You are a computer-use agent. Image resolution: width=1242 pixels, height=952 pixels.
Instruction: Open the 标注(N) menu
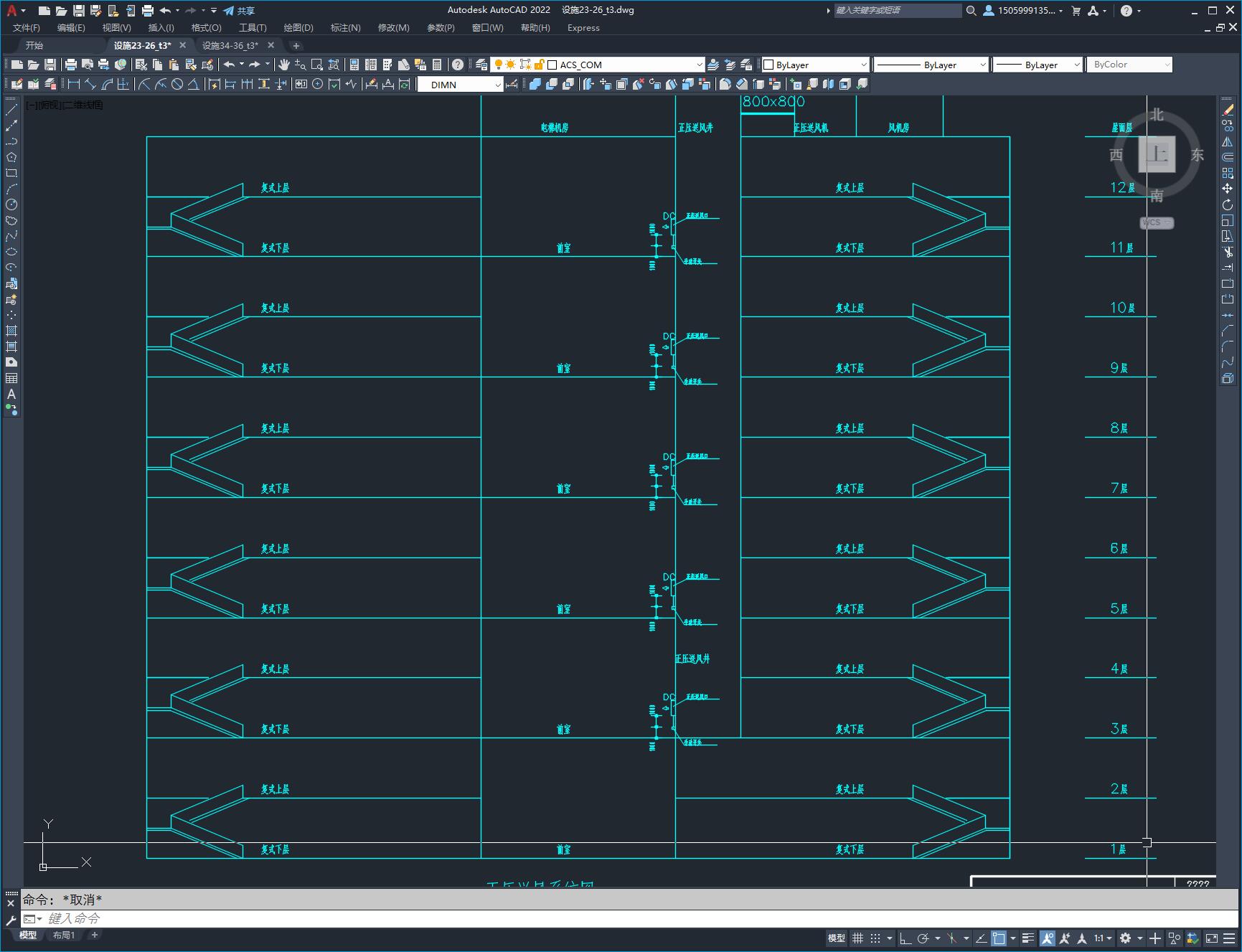345,28
